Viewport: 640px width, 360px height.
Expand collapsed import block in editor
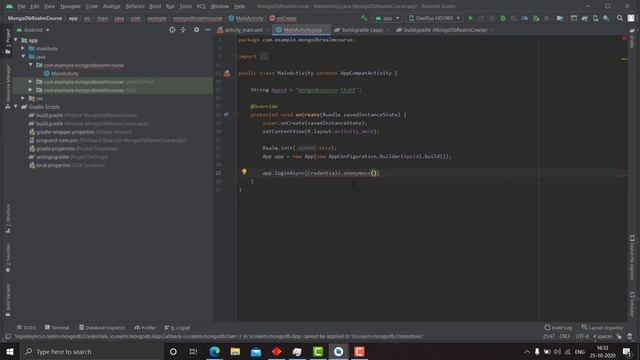pyautogui.click(x=264, y=56)
